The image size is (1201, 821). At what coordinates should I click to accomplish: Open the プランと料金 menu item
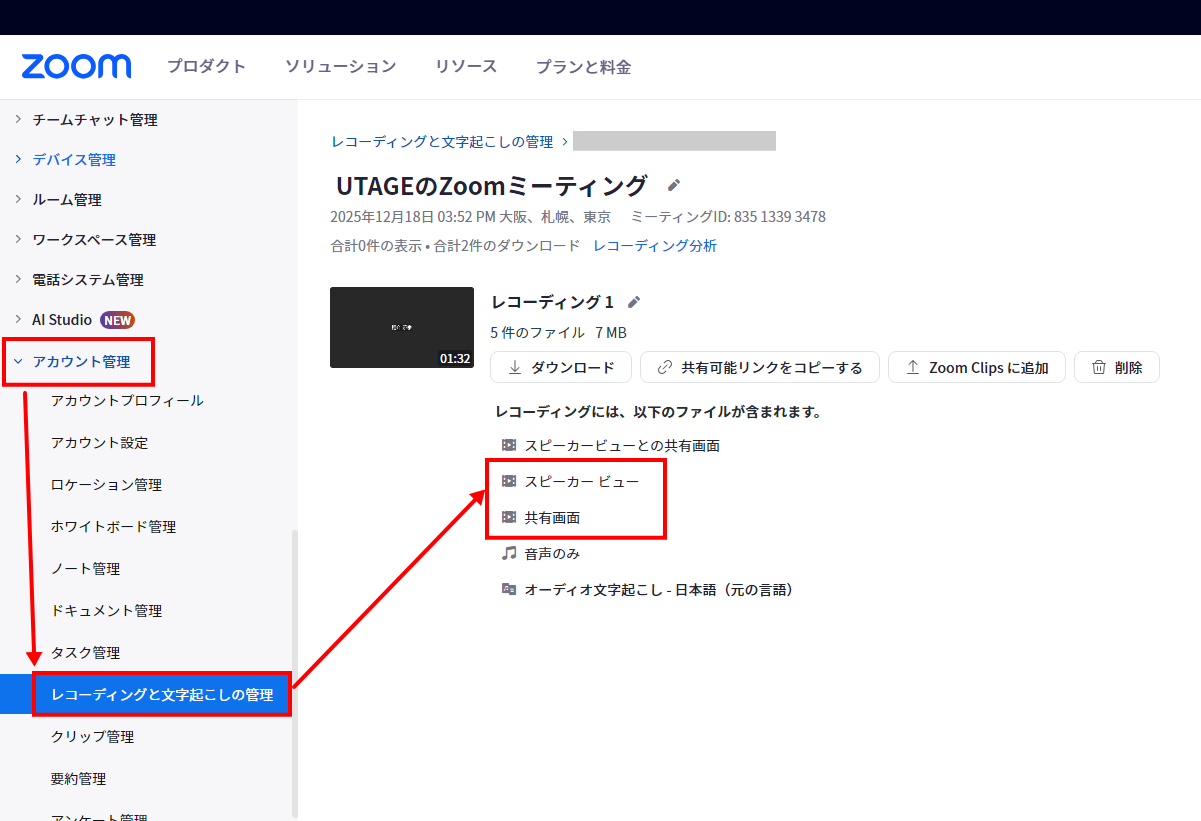583,67
